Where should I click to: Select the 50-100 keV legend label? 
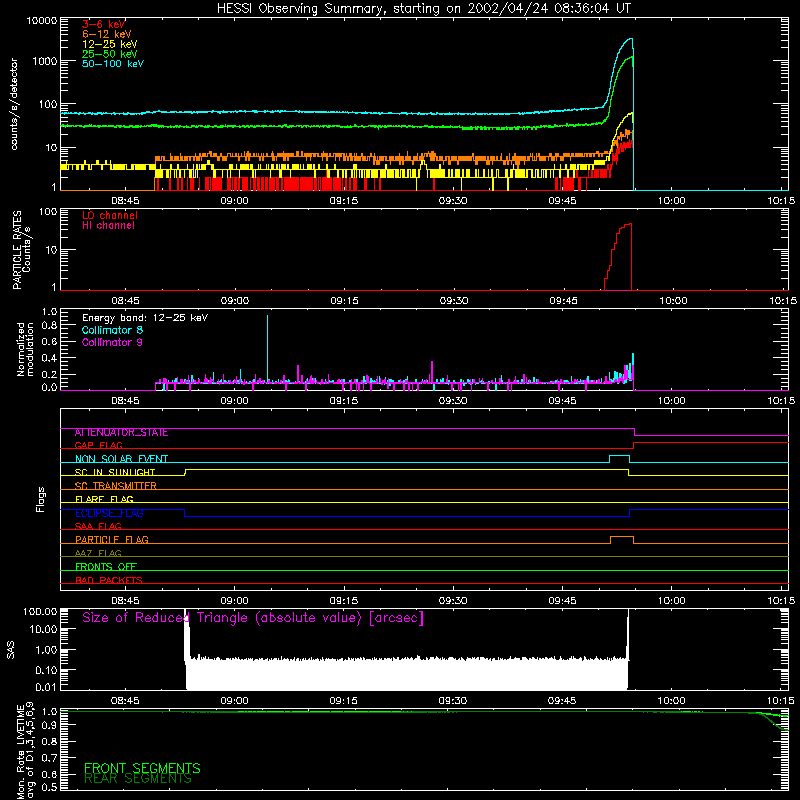pos(113,63)
